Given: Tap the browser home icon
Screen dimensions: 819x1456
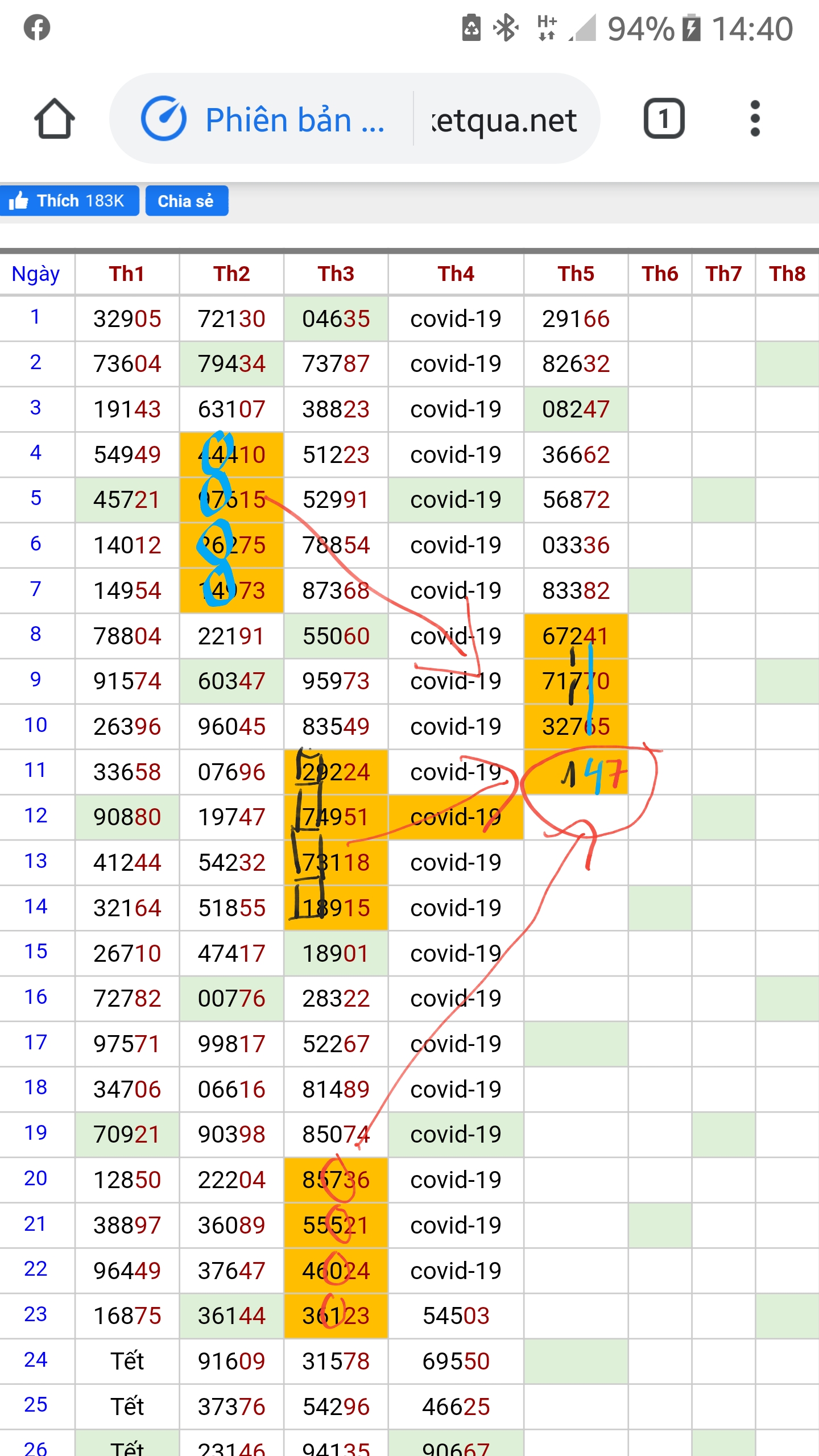Looking at the screenshot, I should pos(55,119).
